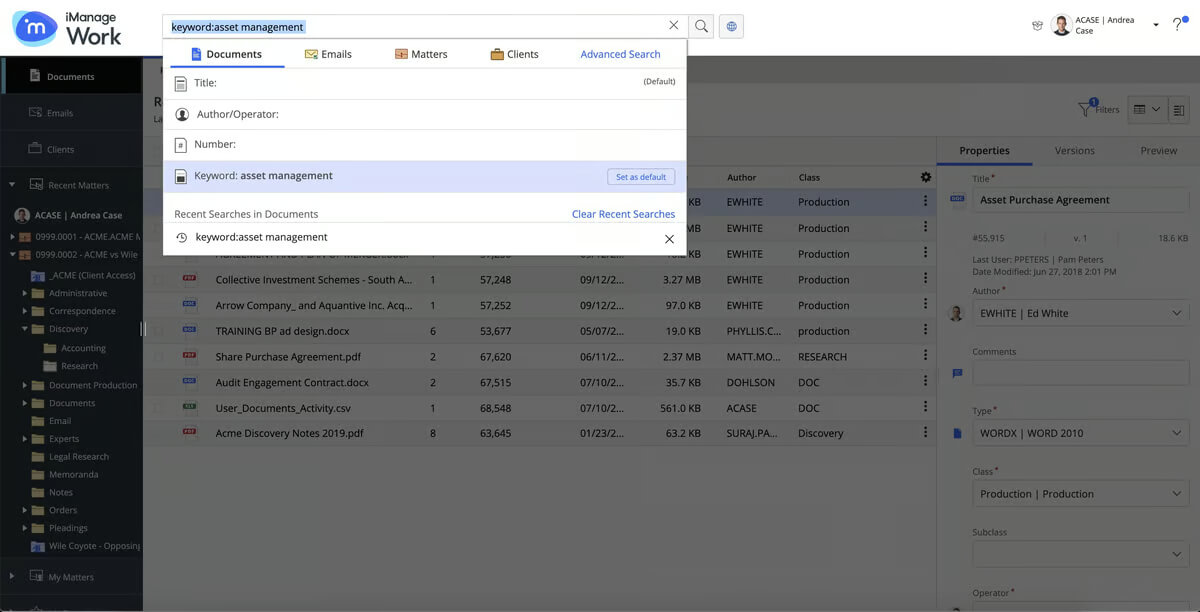Open the Filters funnel icon
The width and height of the screenshot is (1200, 612).
tap(1085, 109)
